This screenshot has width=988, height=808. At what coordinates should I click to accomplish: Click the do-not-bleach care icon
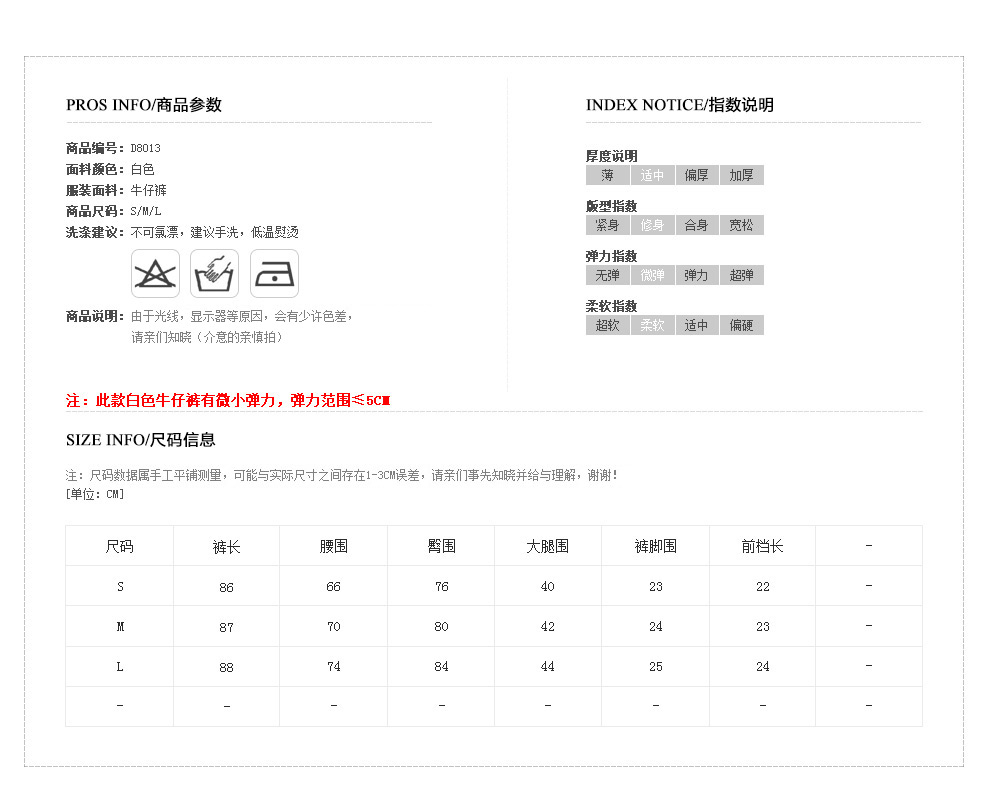point(155,274)
